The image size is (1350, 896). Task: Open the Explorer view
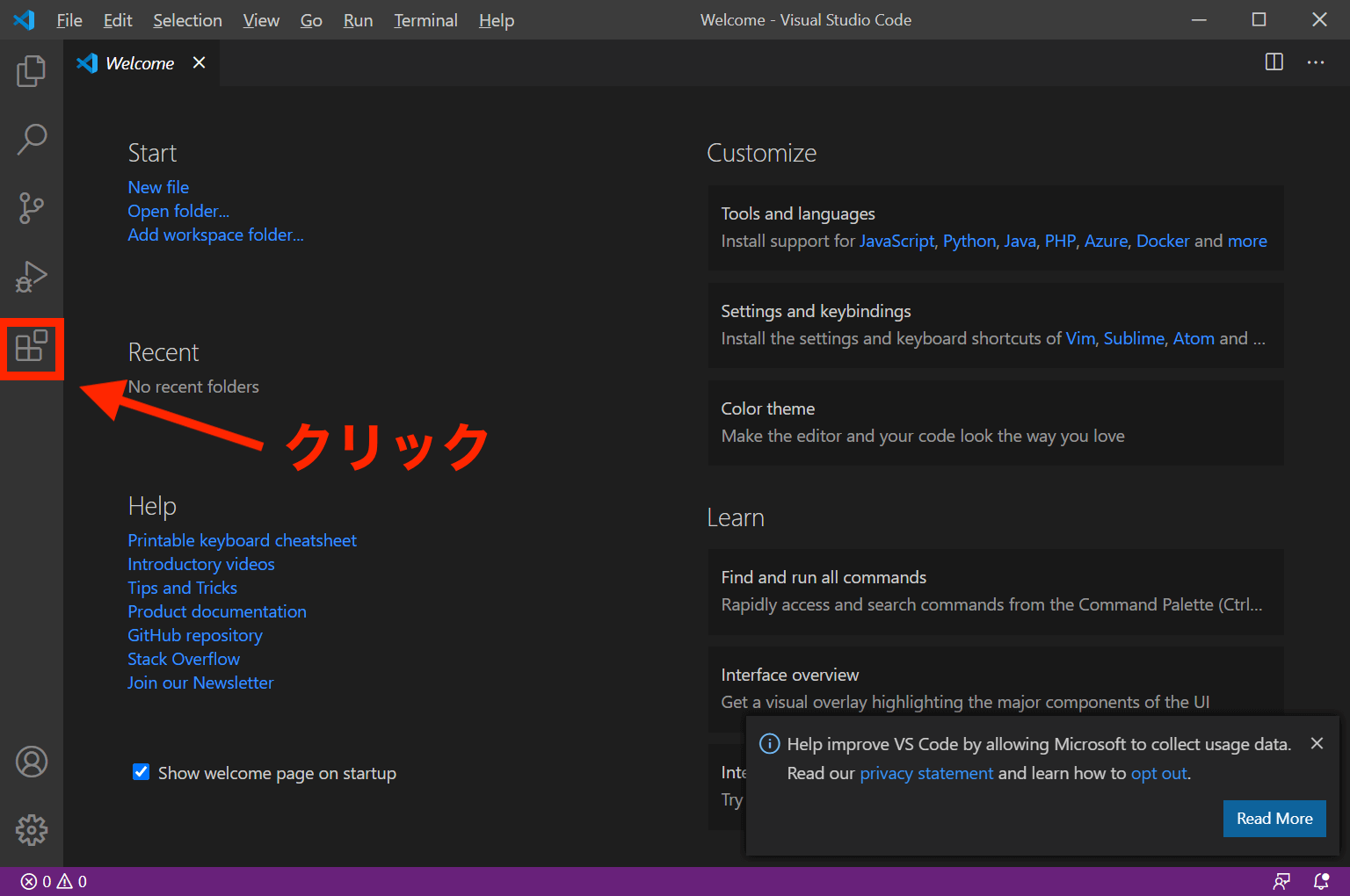click(32, 71)
